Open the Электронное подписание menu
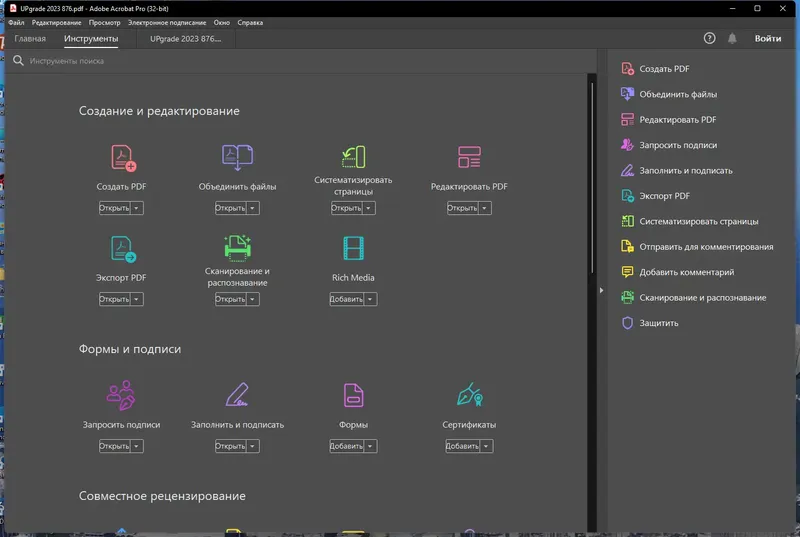The image size is (800, 537). pos(167,22)
